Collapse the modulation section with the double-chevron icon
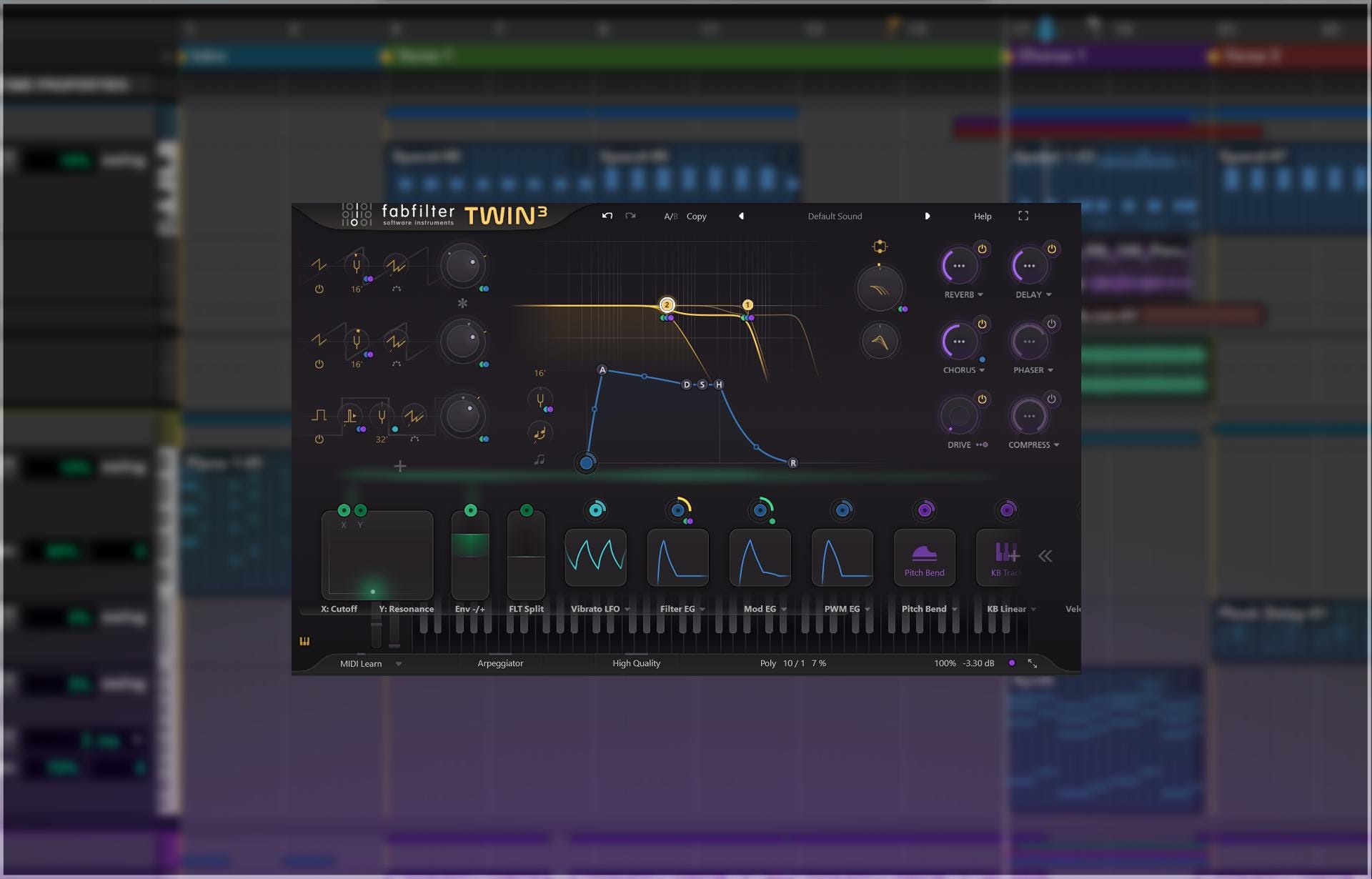Screen dimensions: 1372x879 [1045, 556]
